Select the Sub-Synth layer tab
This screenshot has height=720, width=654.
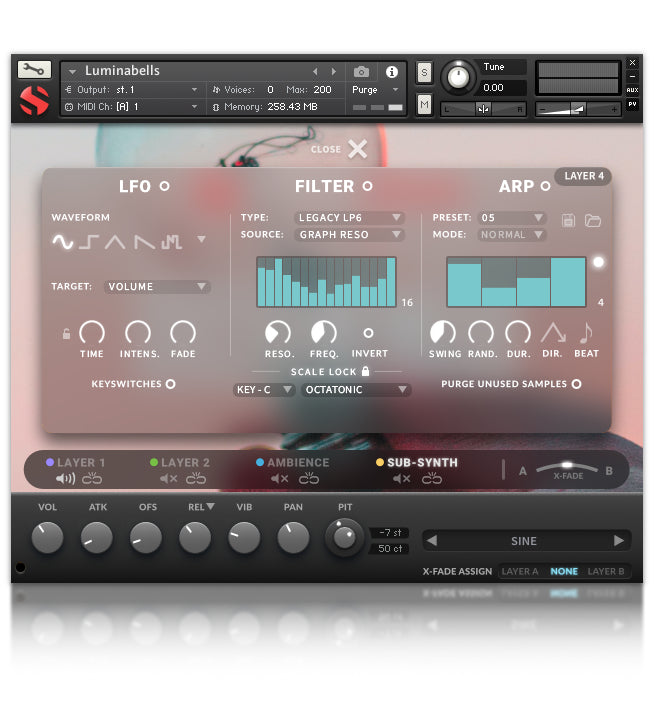pyautogui.click(x=421, y=463)
